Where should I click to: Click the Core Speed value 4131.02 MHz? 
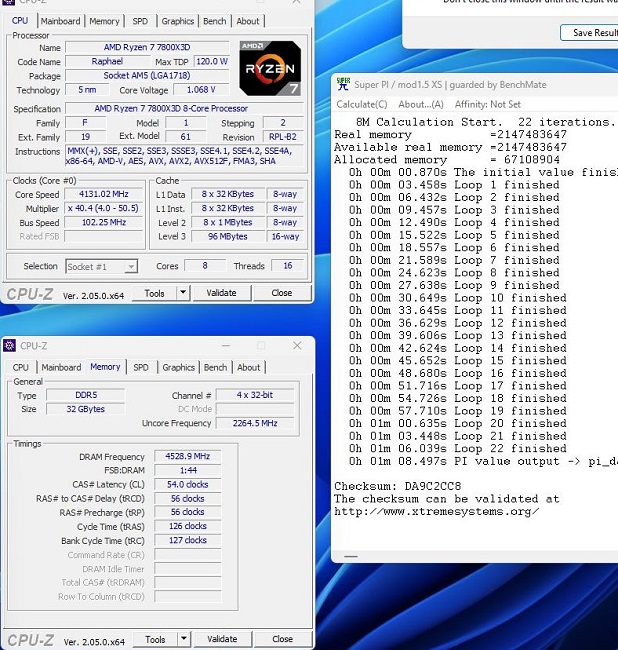tap(104, 194)
